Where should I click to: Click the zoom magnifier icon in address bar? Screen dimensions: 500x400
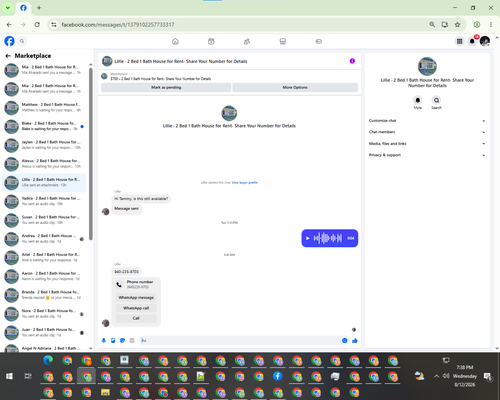pyautogui.click(x=432, y=25)
